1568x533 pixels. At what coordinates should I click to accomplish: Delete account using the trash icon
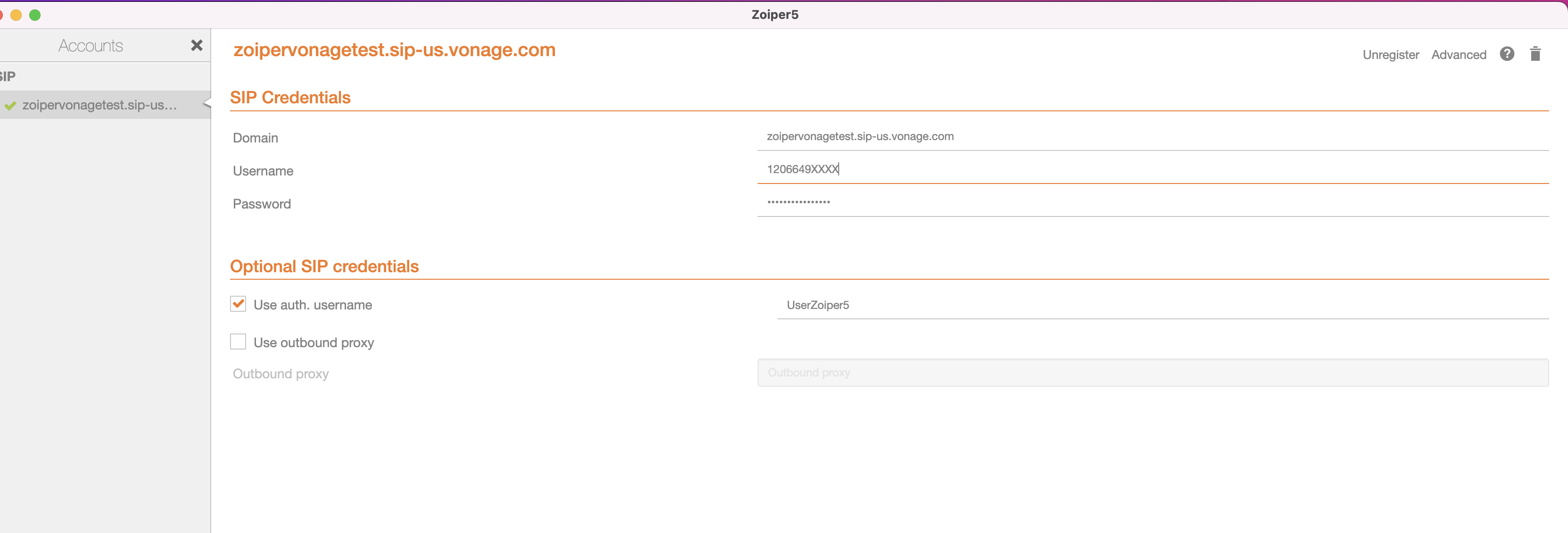pos(1535,54)
